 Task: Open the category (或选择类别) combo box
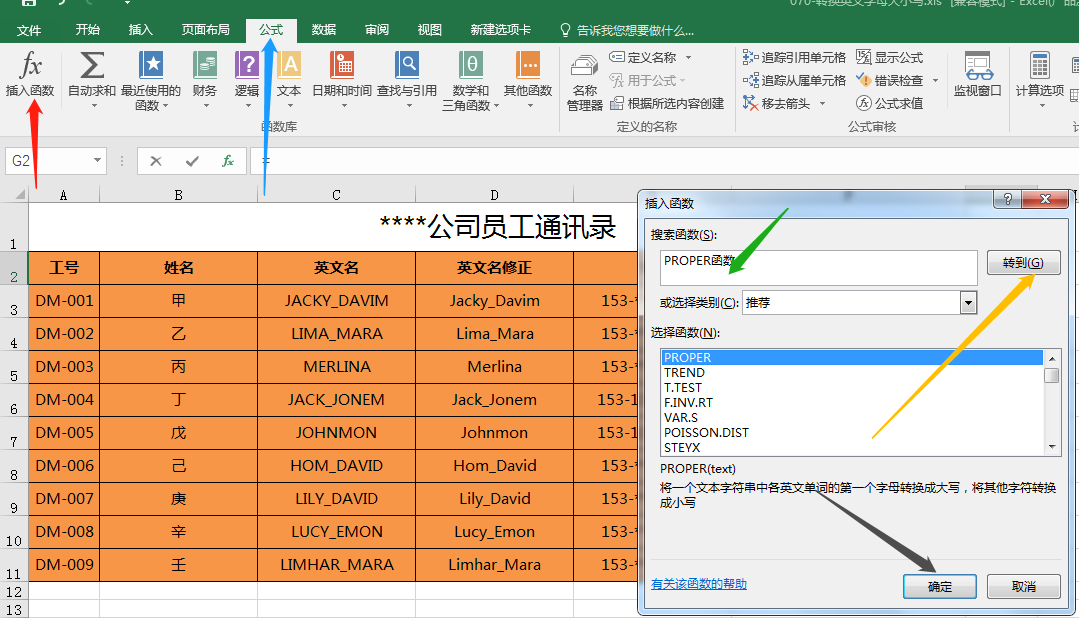coord(859,302)
